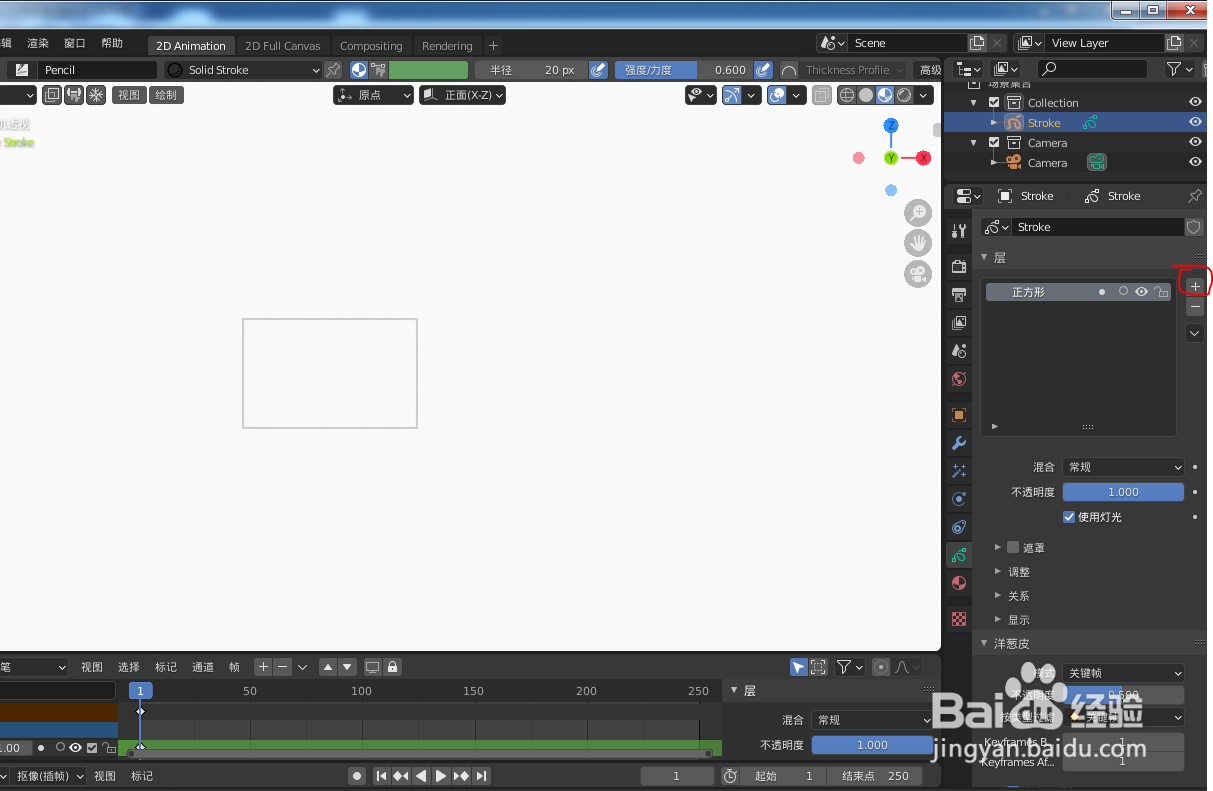Switch to Compositing workspace tab
Viewport: 1213px width, 791px height.
pyautogui.click(x=371, y=46)
